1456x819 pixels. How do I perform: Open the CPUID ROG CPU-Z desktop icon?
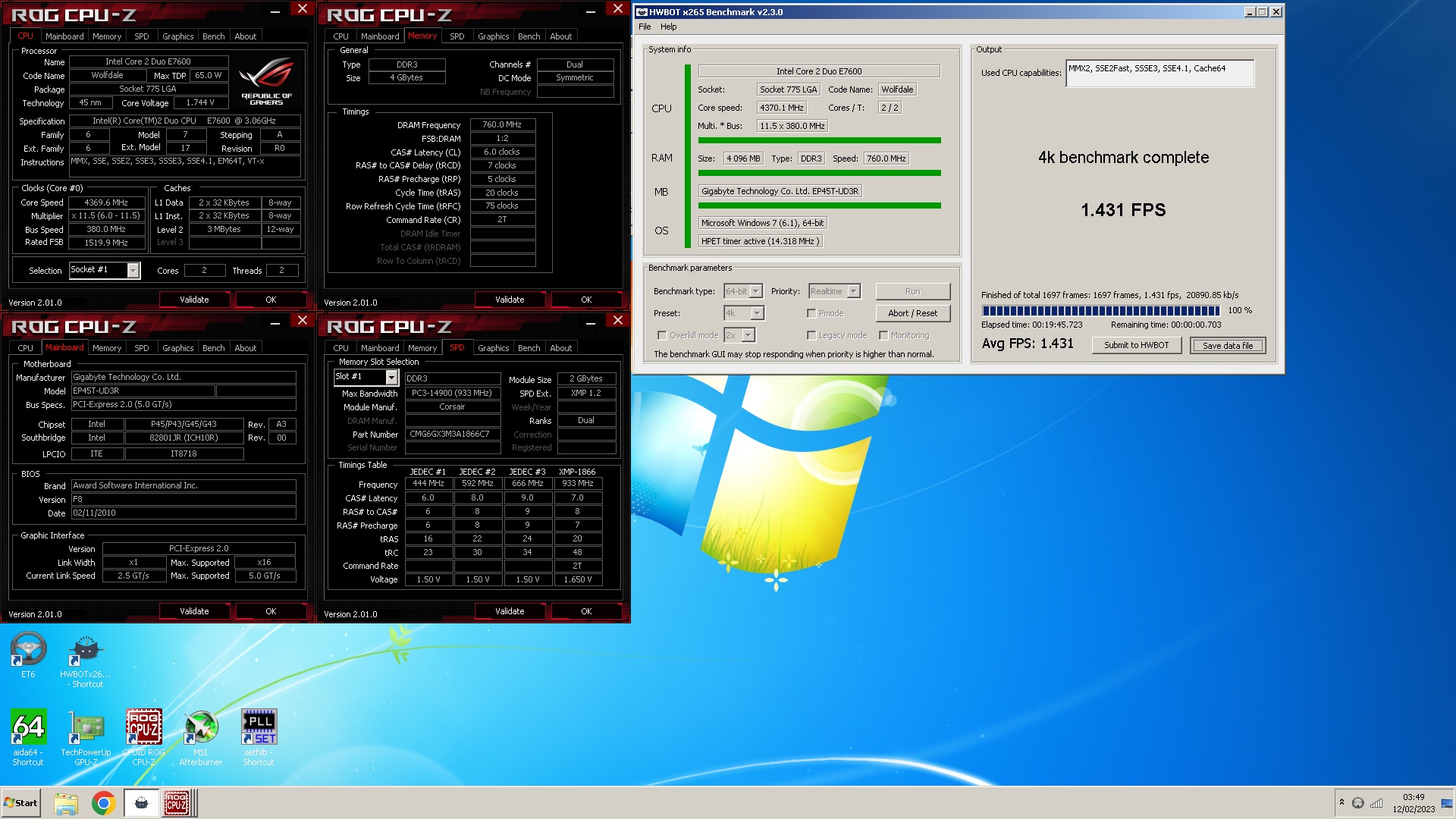click(x=143, y=737)
